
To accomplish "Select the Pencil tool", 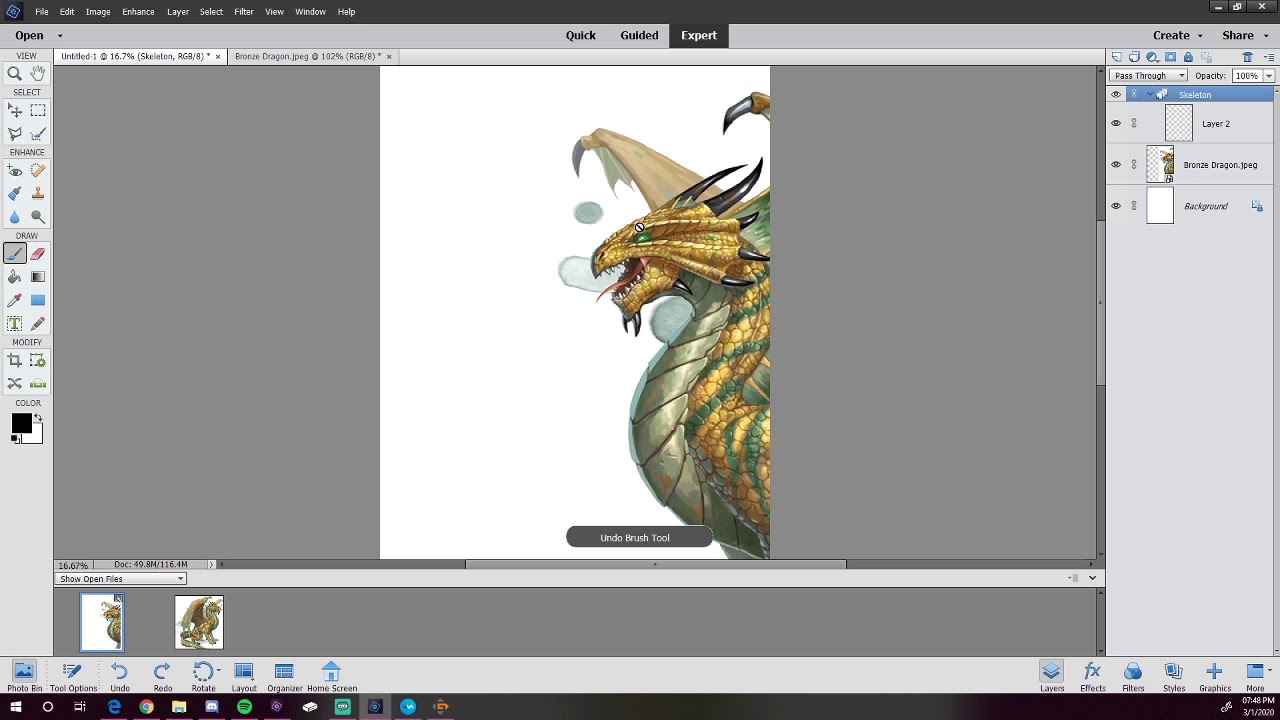I will click(38, 323).
